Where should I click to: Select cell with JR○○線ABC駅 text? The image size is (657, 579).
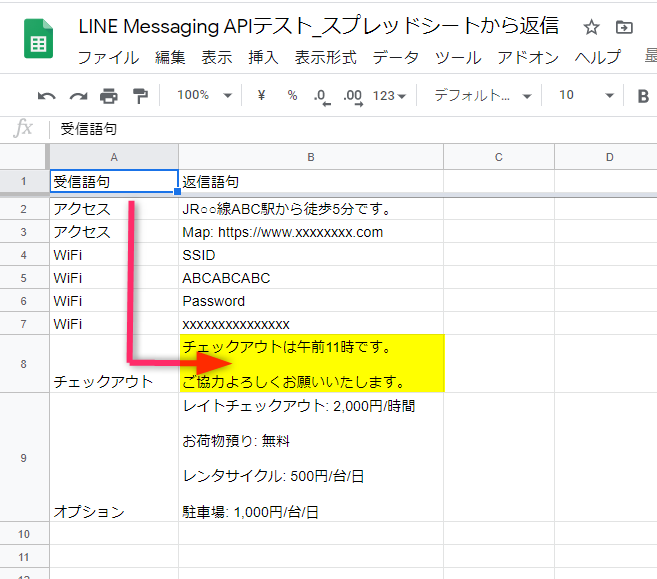310,209
